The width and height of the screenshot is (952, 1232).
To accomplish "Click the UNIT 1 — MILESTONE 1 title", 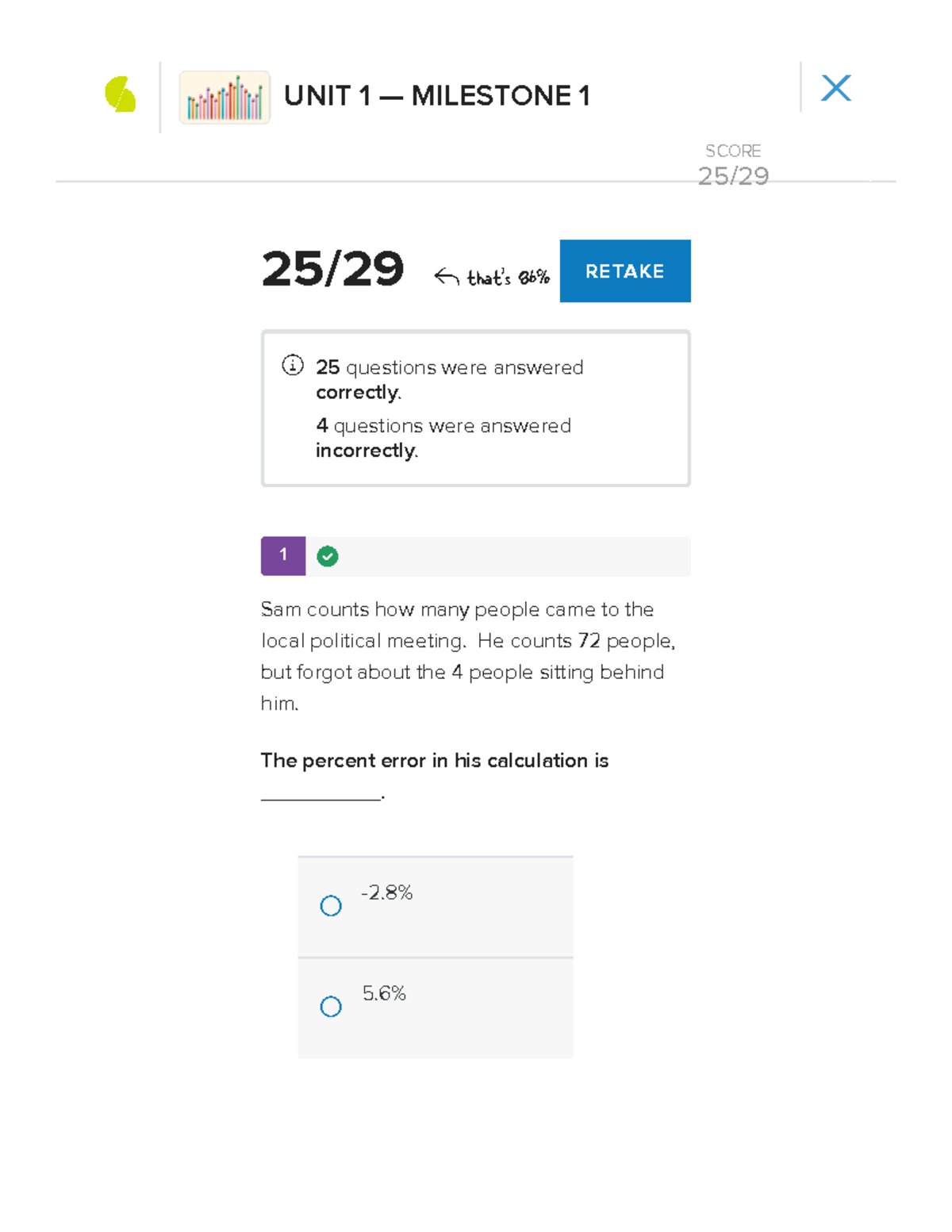I will [437, 96].
